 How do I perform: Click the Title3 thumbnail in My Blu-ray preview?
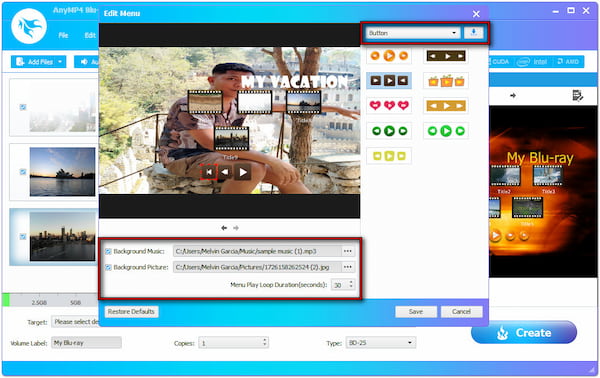pyautogui.click(x=548, y=176)
